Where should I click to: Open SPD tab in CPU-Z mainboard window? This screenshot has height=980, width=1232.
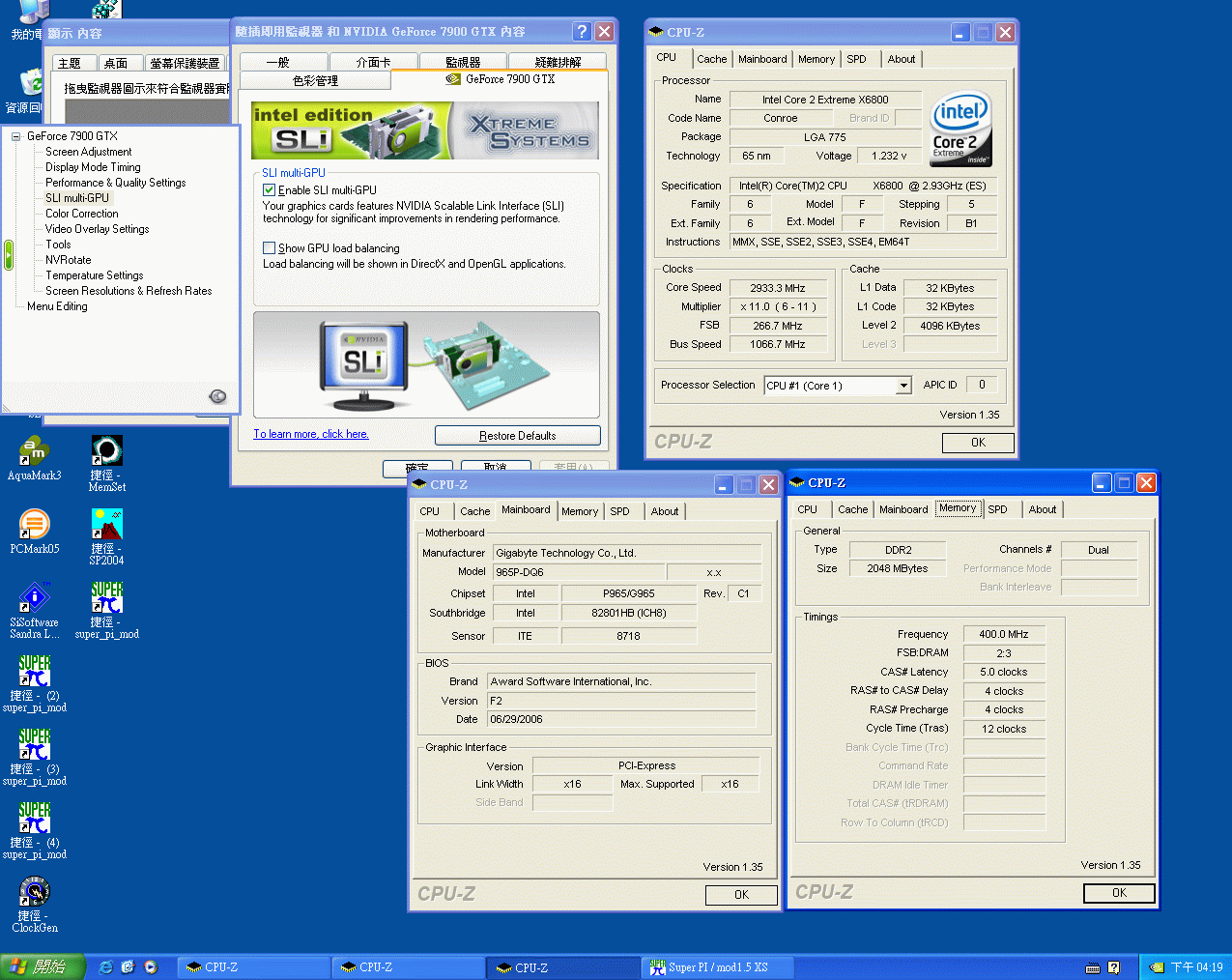pos(619,511)
